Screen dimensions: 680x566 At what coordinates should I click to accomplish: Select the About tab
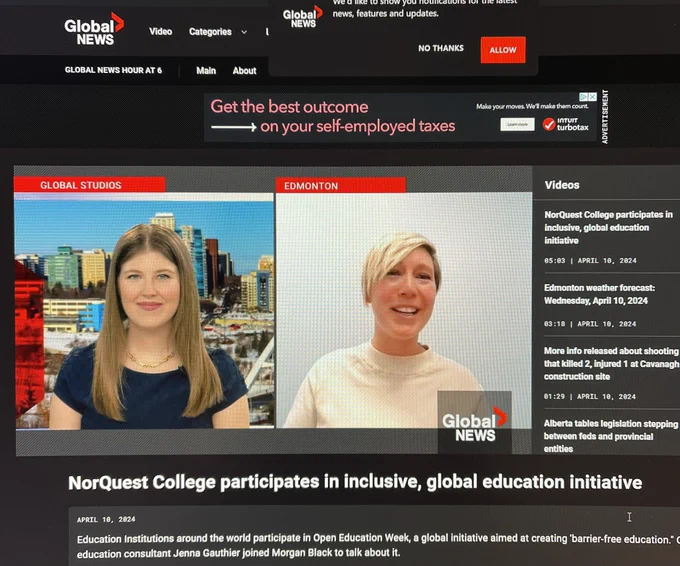(244, 71)
